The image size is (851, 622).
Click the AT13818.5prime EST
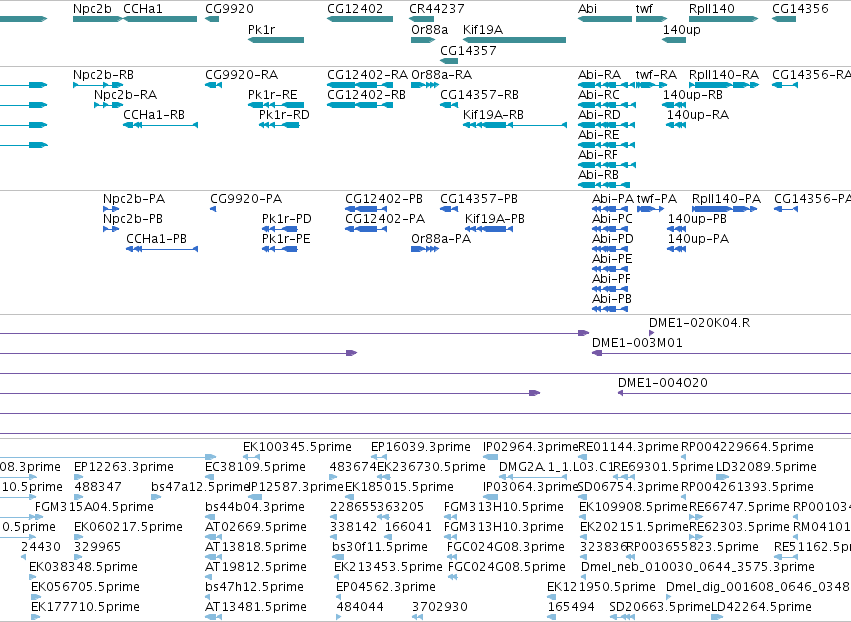click(x=213, y=557)
